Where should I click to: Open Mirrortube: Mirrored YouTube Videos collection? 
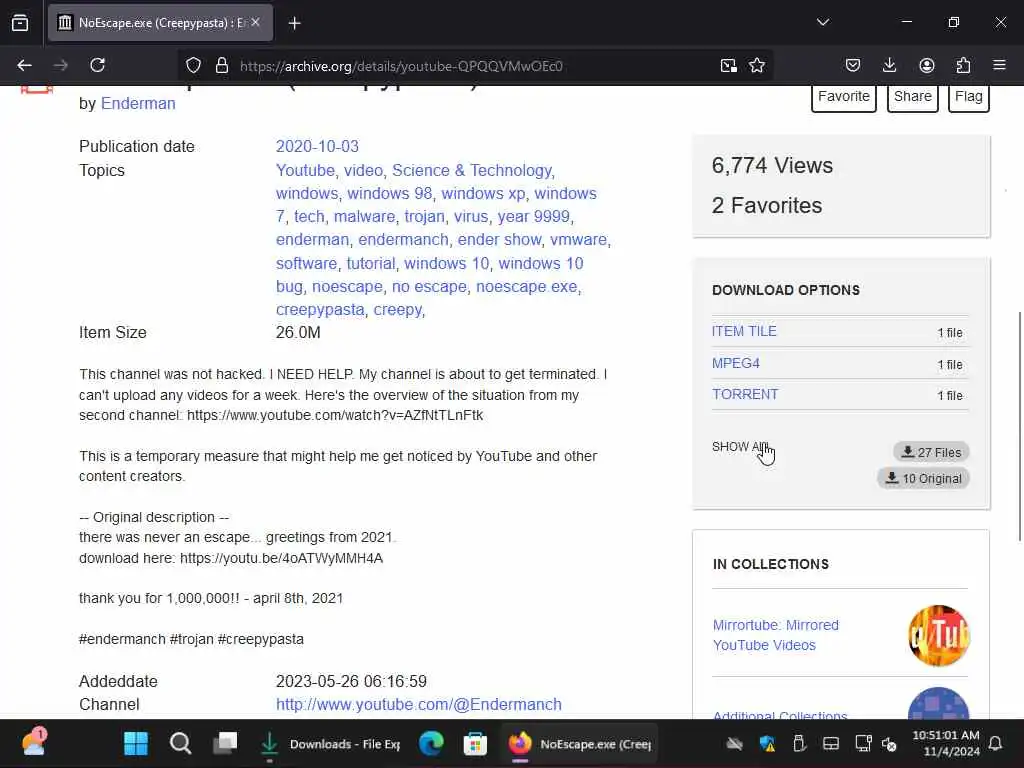point(776,635)
